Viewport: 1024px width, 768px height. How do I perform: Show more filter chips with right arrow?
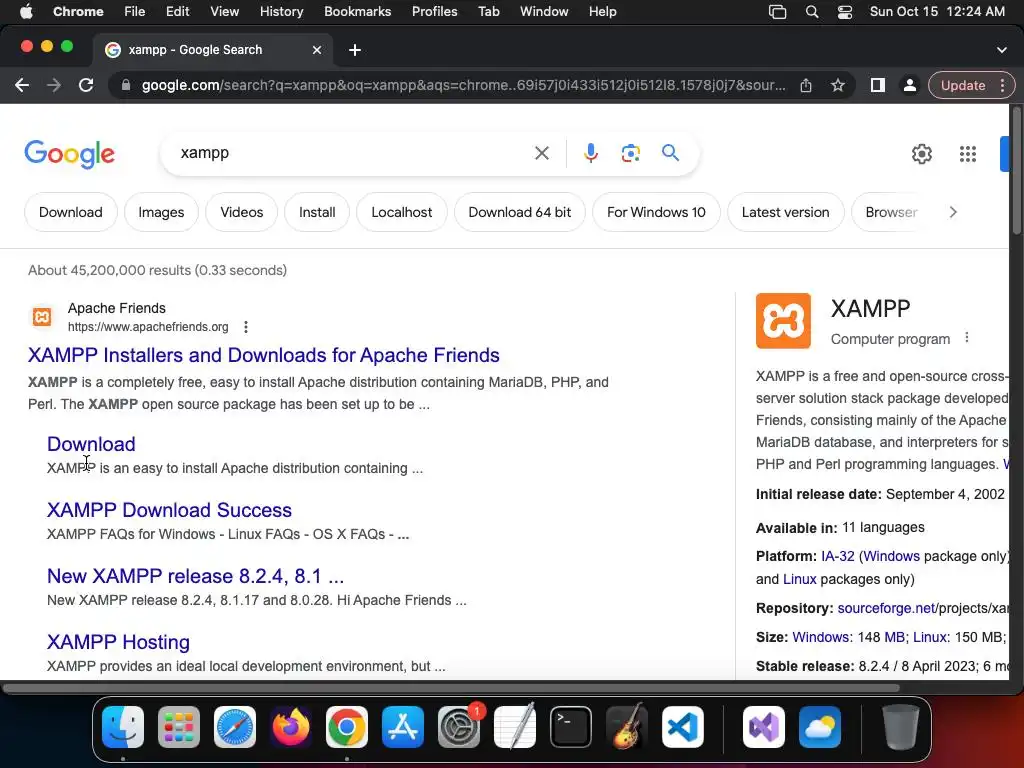953,212
